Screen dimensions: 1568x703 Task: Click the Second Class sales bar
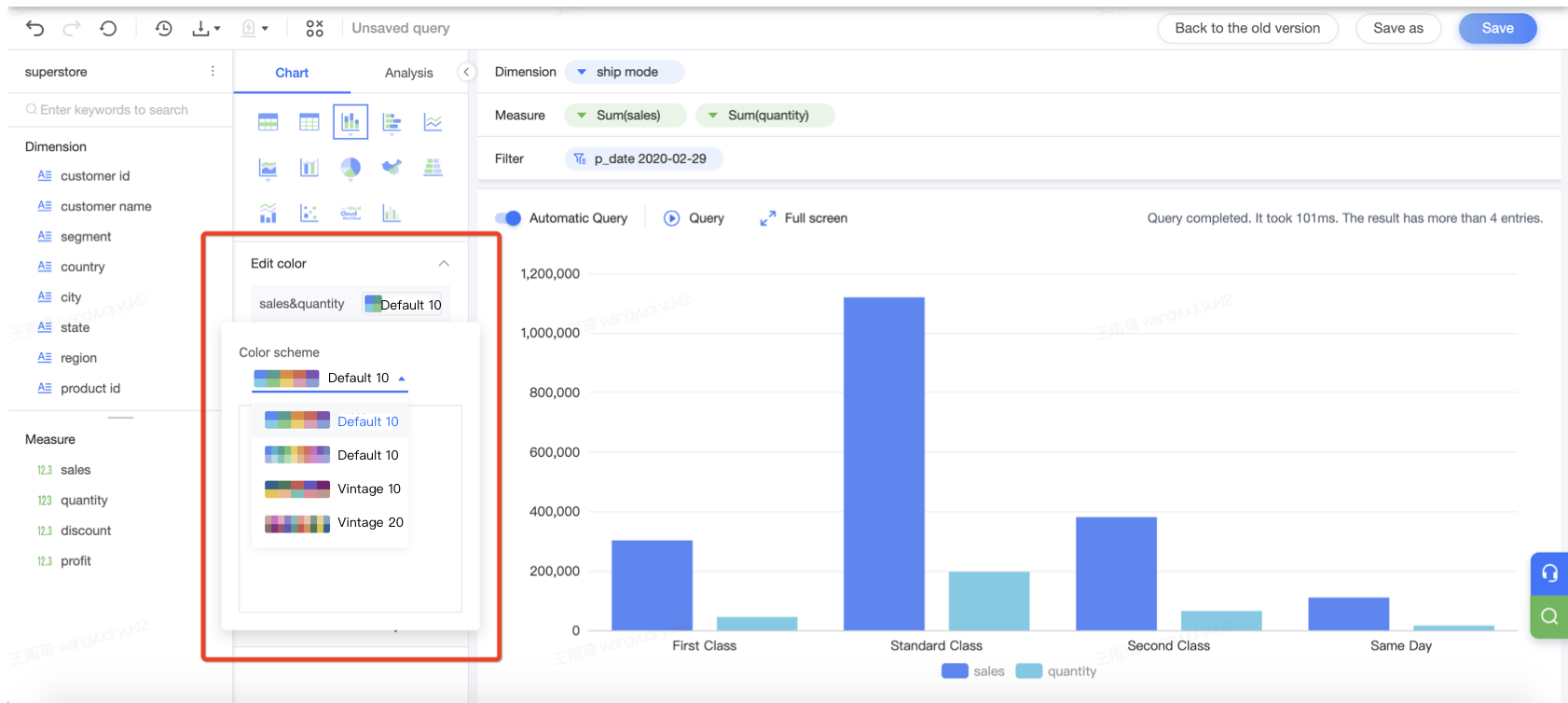(1116, 573)
